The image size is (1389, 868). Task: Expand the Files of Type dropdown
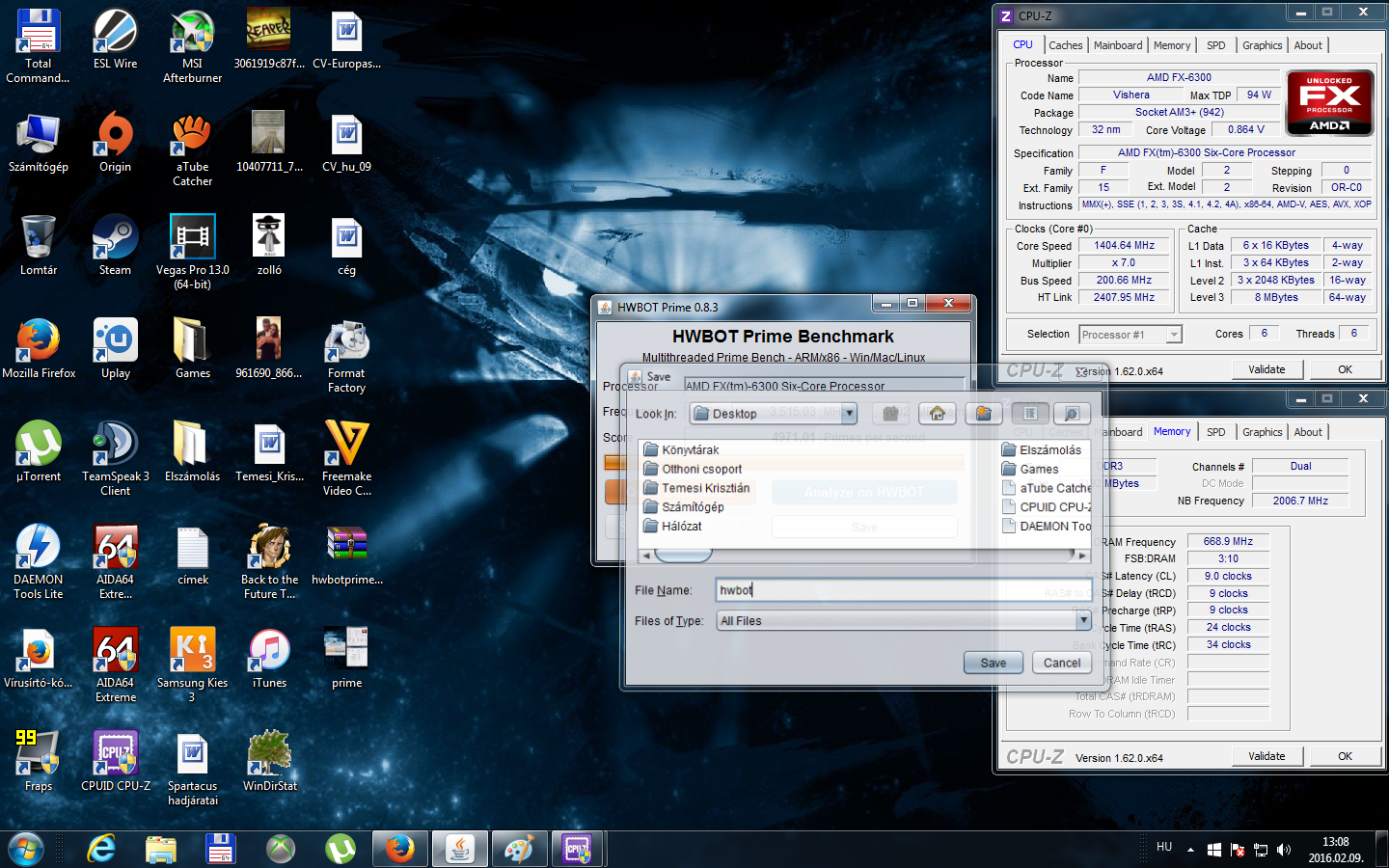(x=1083, y=620)
